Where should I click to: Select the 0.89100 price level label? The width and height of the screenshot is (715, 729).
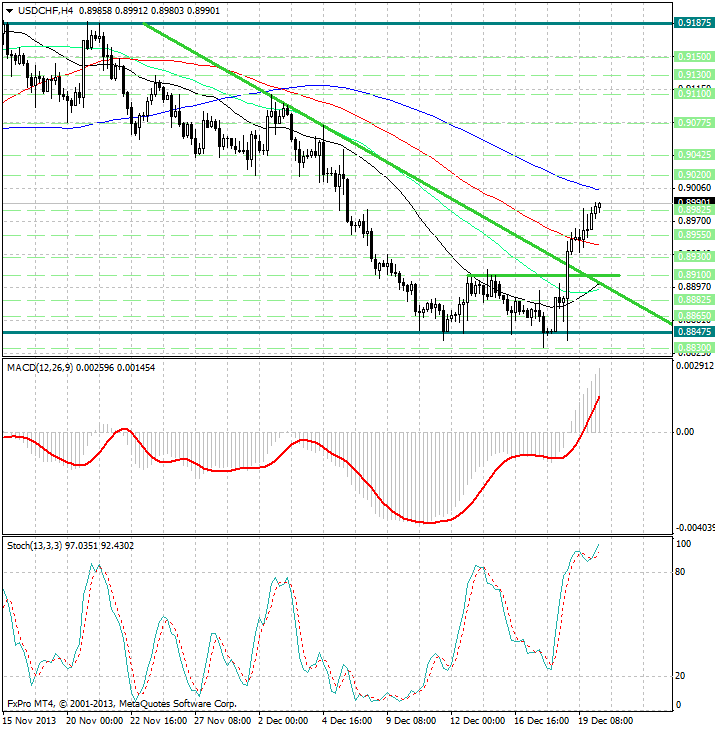pyautogui.click(x=693, y=274)
